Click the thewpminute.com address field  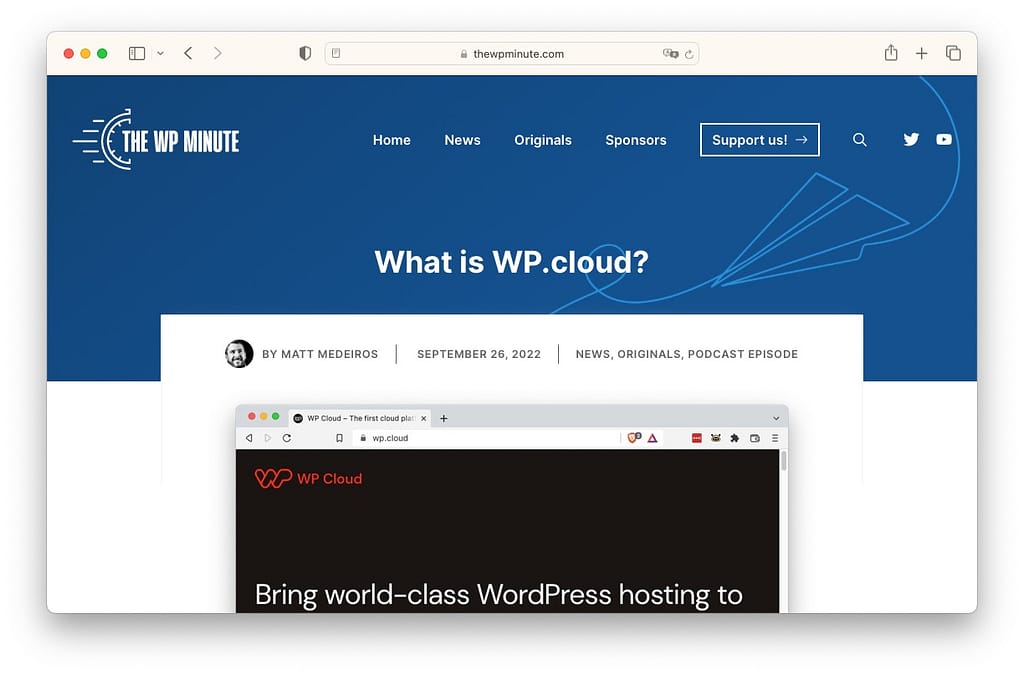click(512, 54)
